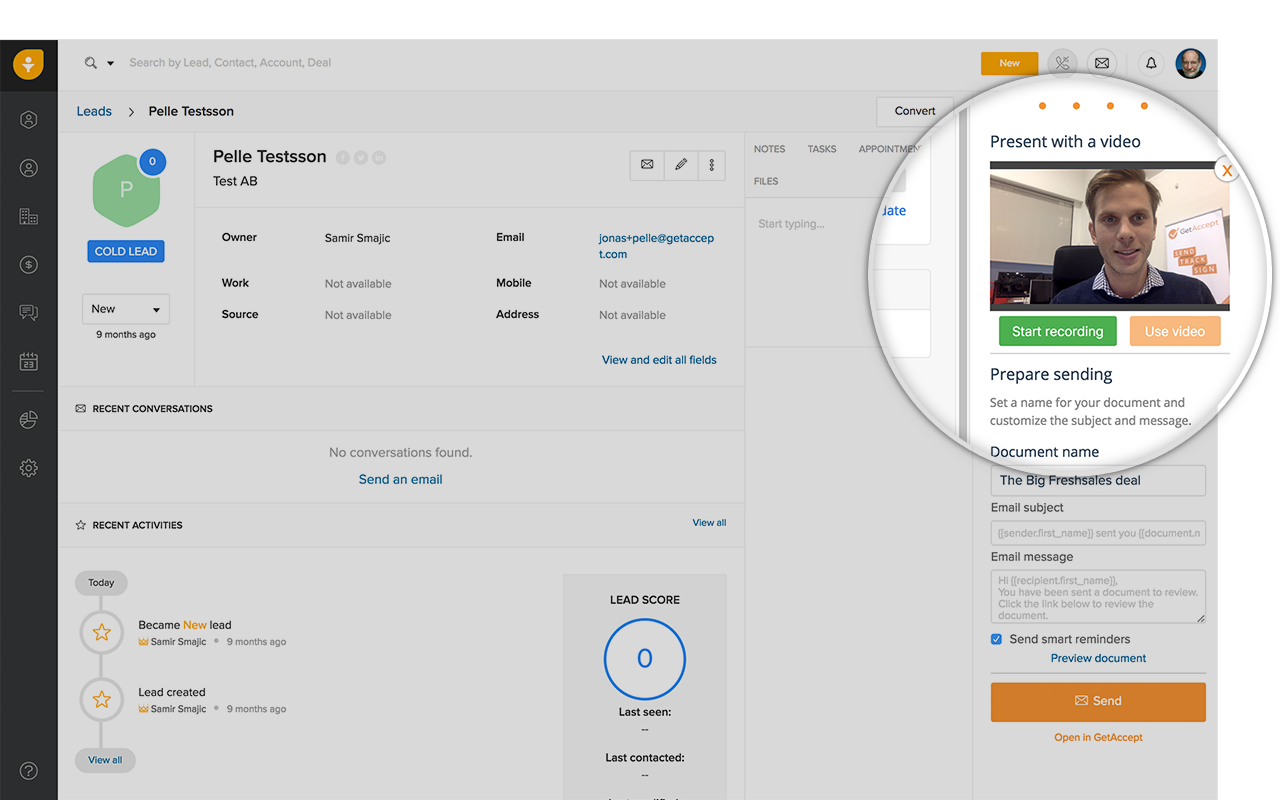Edit lead with pencil icon

tap(681, 165)
